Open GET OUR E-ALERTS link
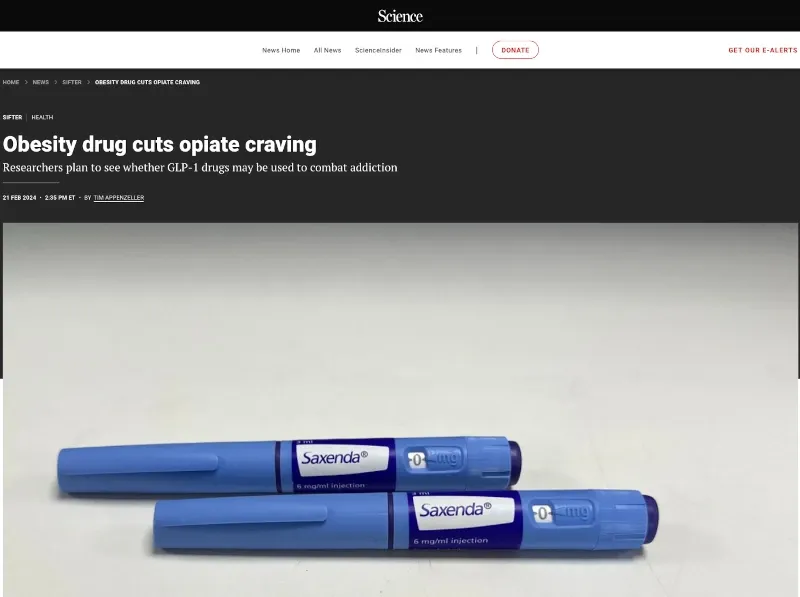This screenshot has width=800, height=597. click(763, 50)
